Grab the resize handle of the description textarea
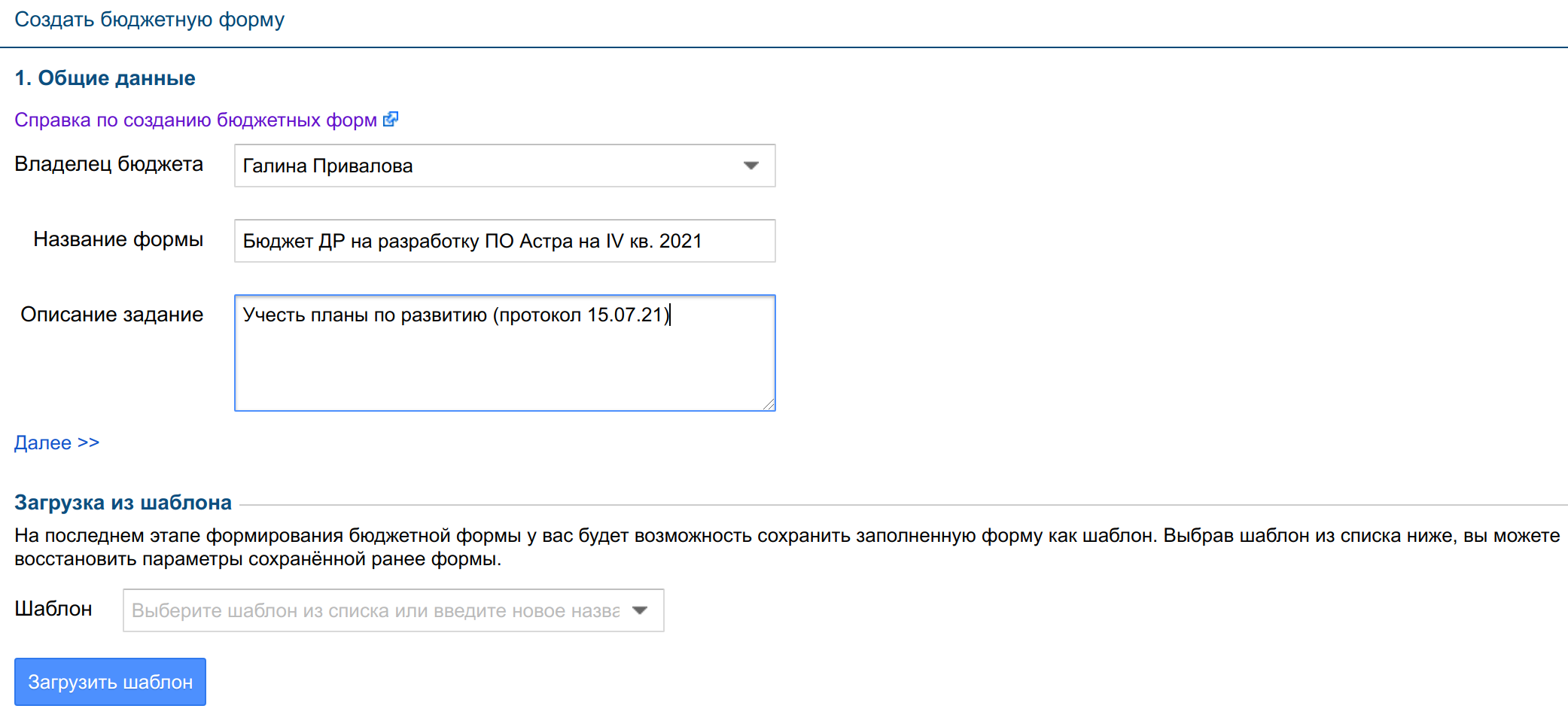Viewport: 1568px width, 724px height. tap(769, 404)
